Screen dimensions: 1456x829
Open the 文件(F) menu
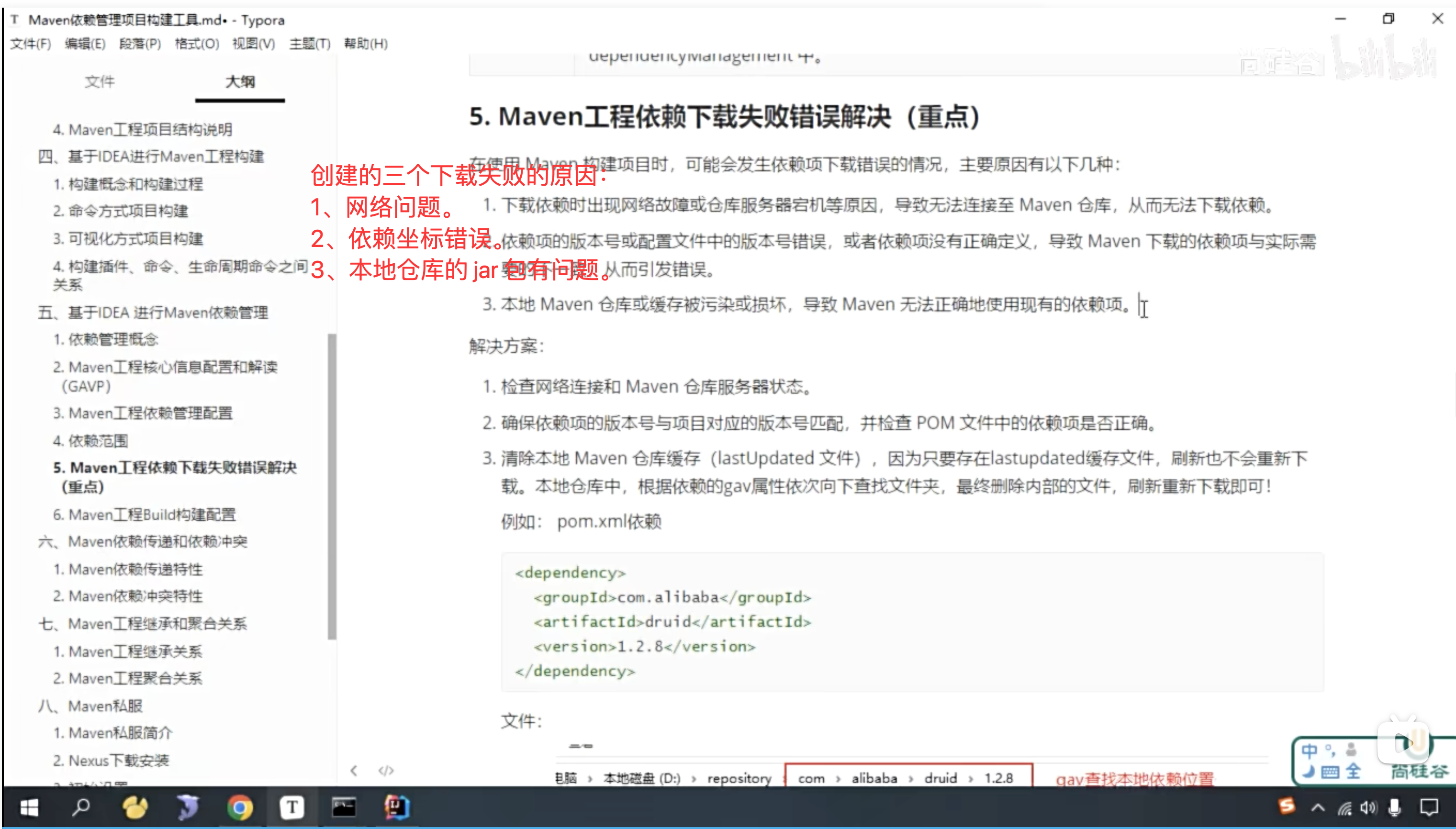30,44
